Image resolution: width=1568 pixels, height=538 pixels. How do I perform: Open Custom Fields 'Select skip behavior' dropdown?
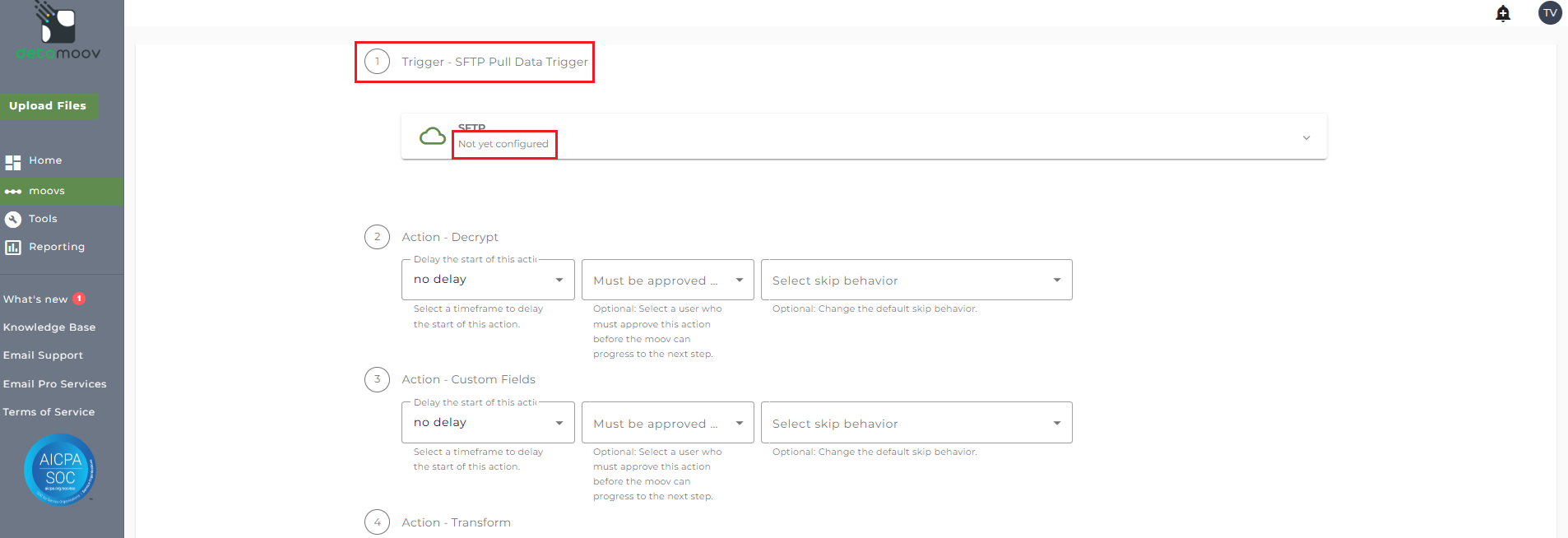click(916, 423)
